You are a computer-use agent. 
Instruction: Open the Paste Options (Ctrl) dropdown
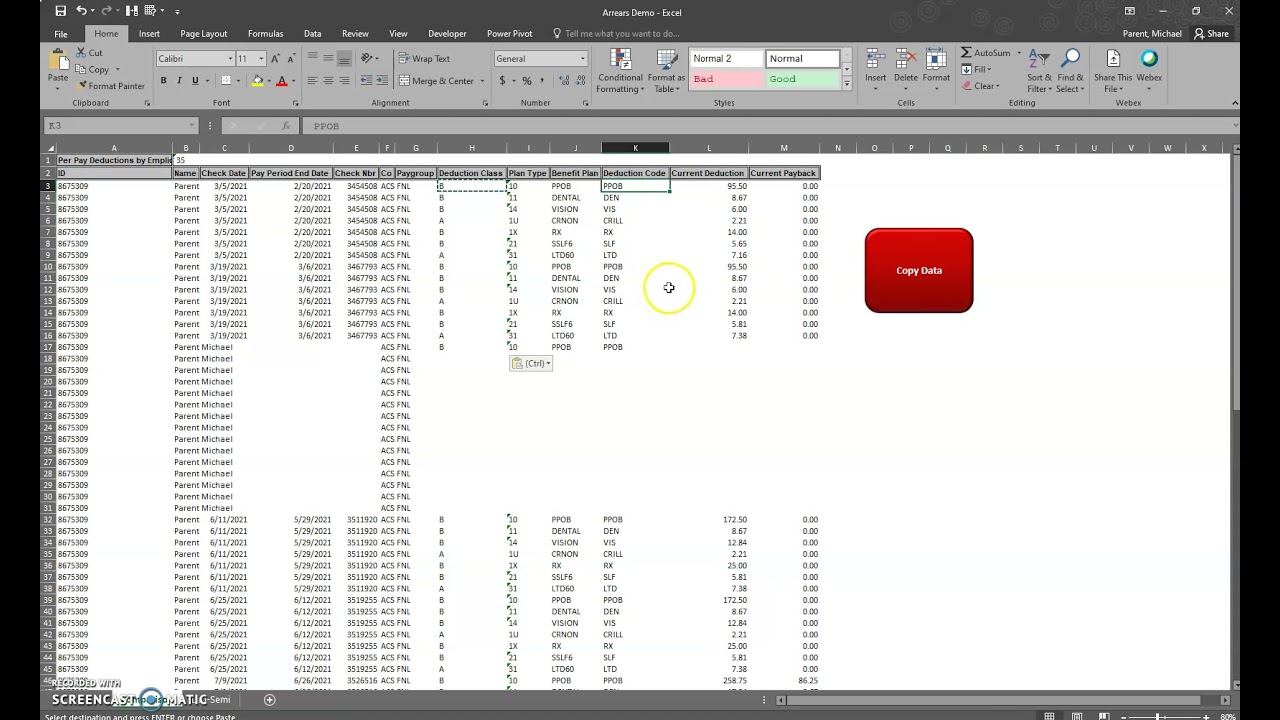531,363
